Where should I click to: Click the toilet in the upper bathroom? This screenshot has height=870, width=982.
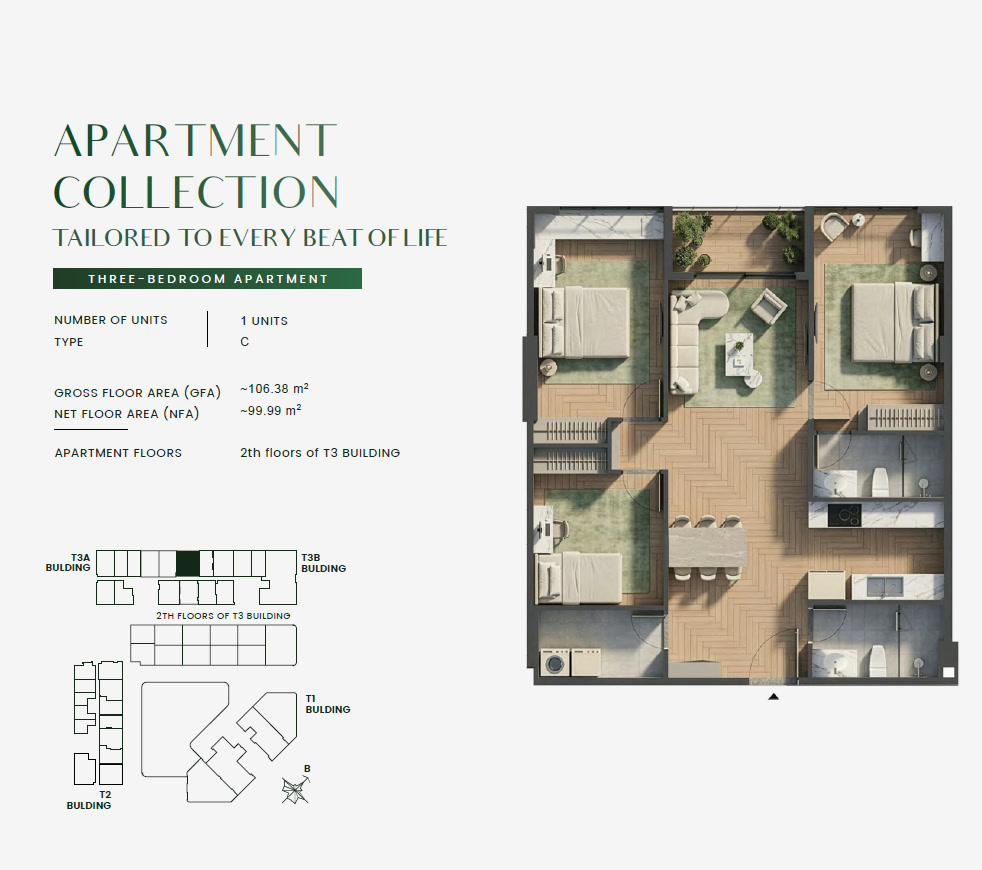881,482
